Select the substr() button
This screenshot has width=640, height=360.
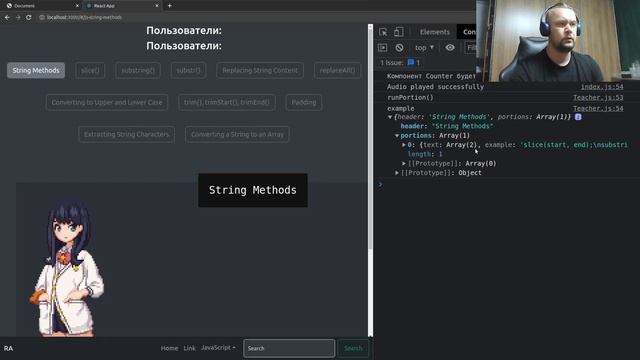click(189, 70)
